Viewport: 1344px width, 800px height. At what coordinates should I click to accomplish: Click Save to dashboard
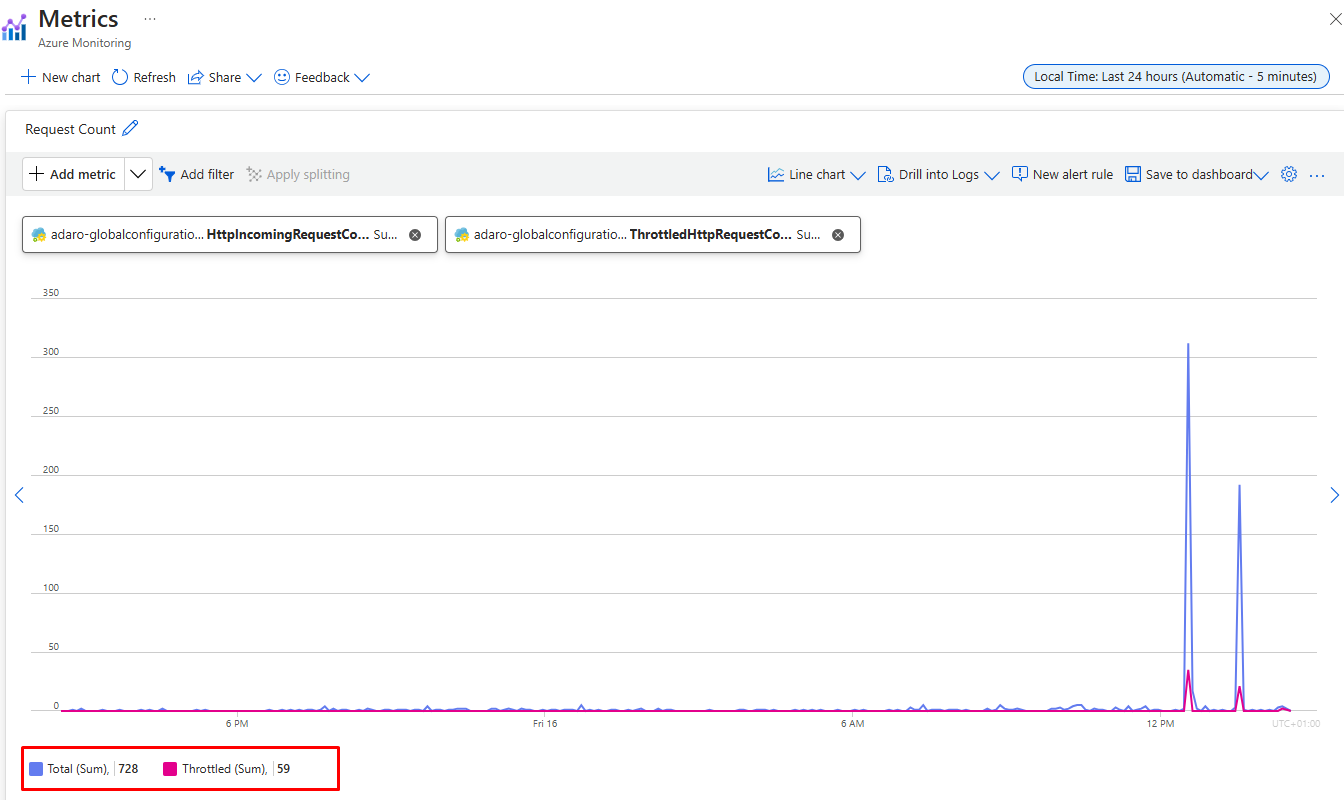(x=1188, y=174)
